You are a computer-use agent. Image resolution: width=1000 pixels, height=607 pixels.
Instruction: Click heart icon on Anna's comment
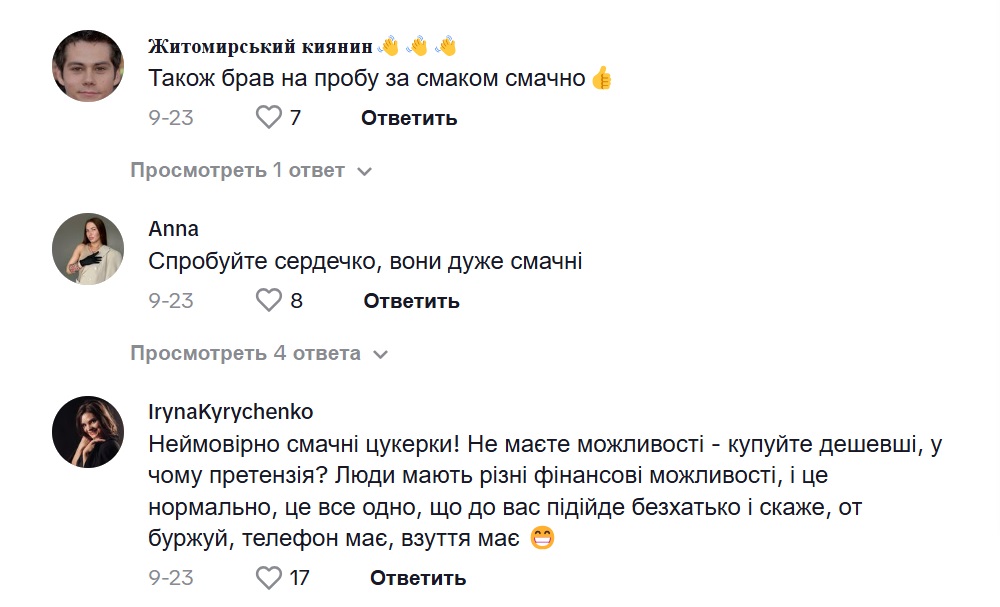click(x=269, y=300)
